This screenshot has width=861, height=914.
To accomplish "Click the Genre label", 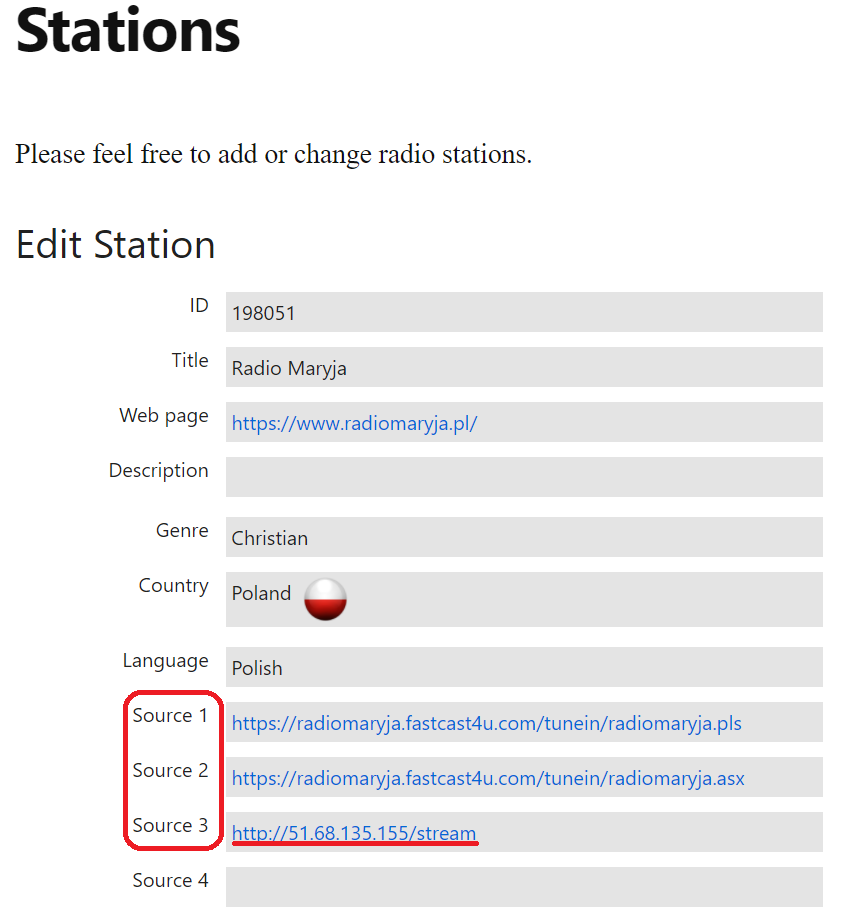I will (x=182, y=531).
